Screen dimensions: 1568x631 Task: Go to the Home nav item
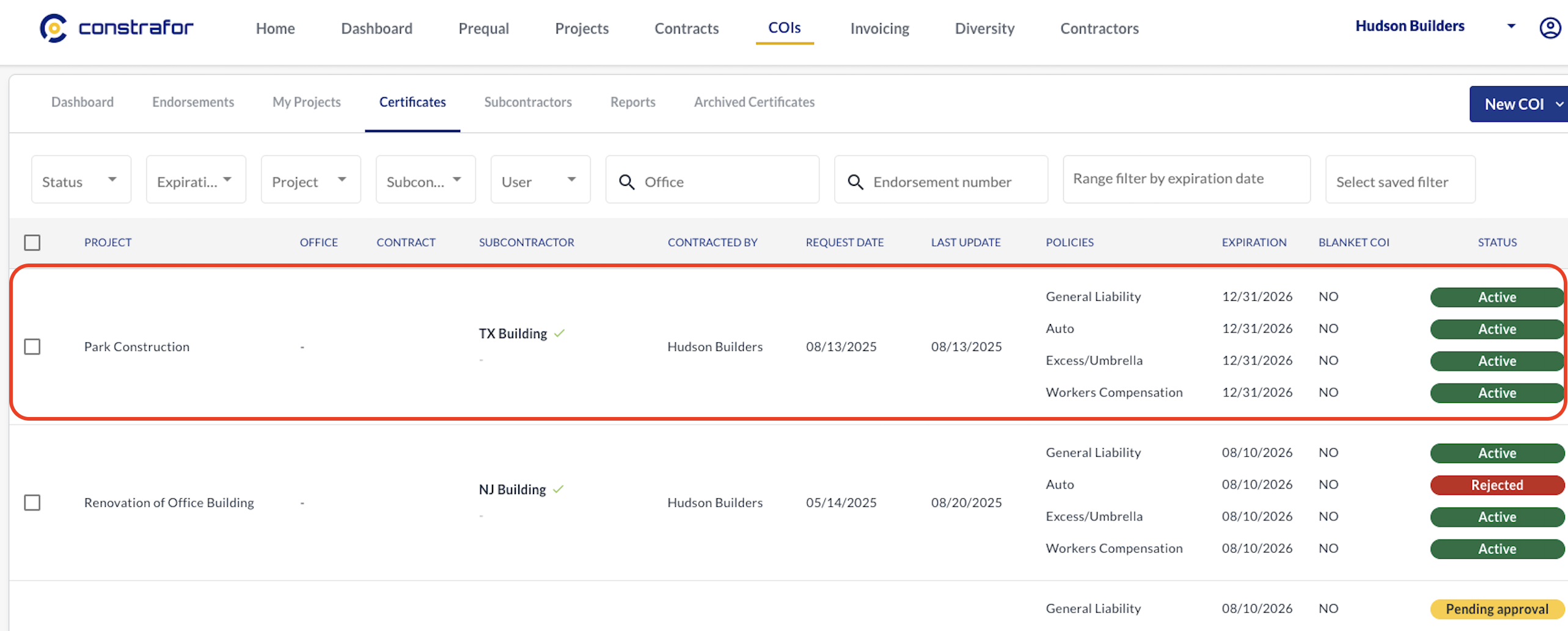pos(275,28)
